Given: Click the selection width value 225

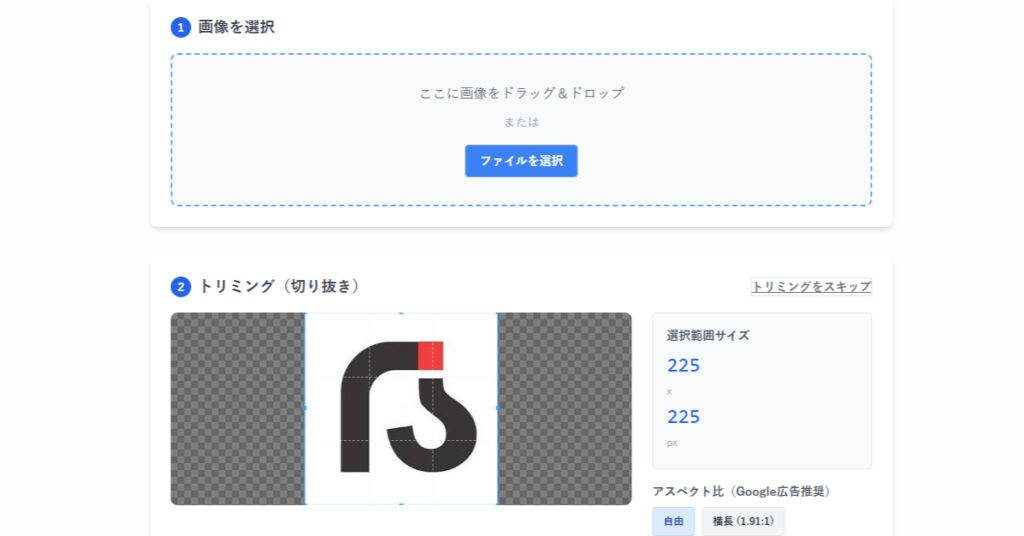Looking at the screenshot, I should [x=684, y=365].
